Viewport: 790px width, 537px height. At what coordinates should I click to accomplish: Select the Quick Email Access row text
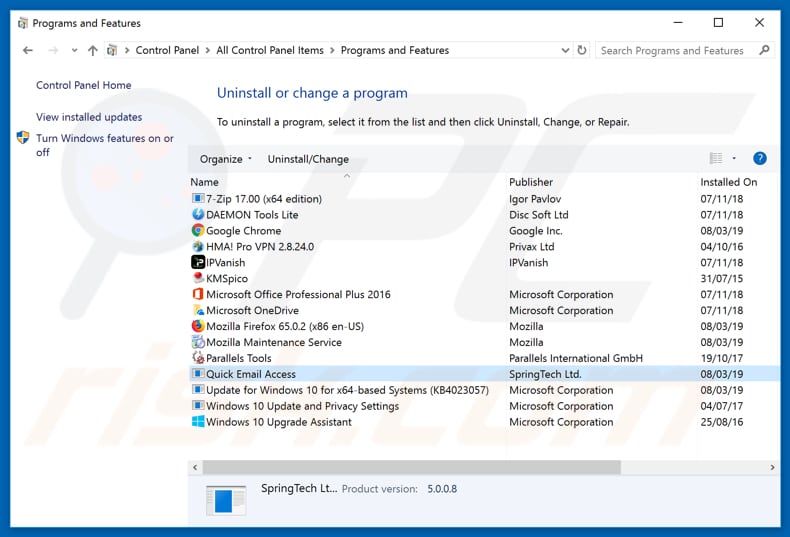point(251,374)
